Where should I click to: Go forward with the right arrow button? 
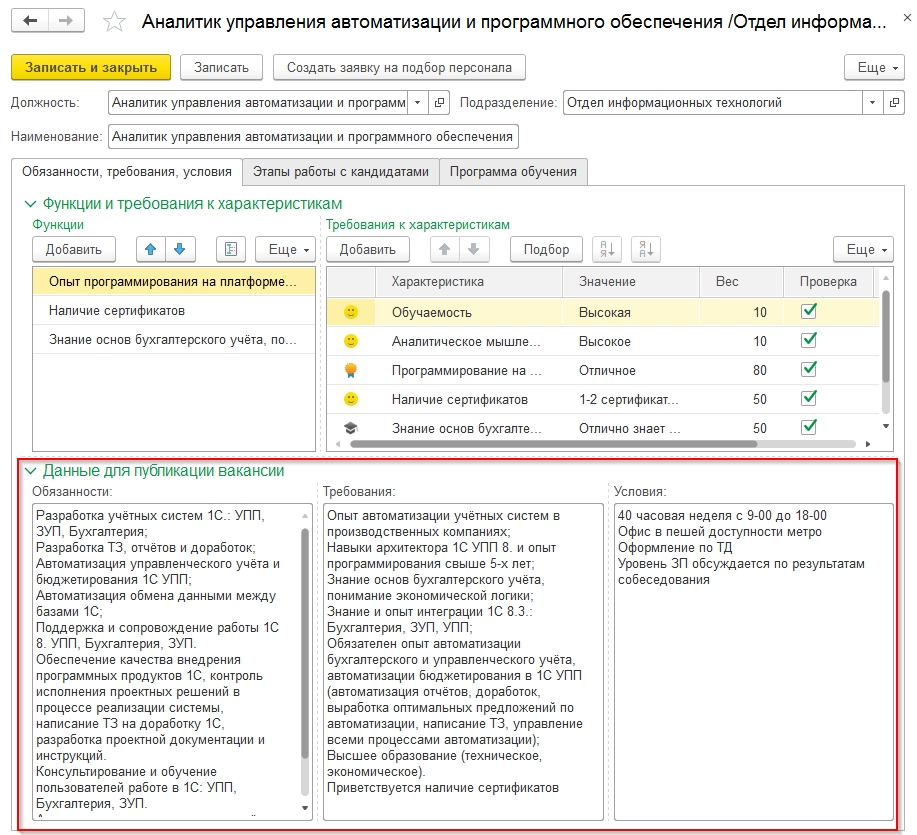coord(66,21)
